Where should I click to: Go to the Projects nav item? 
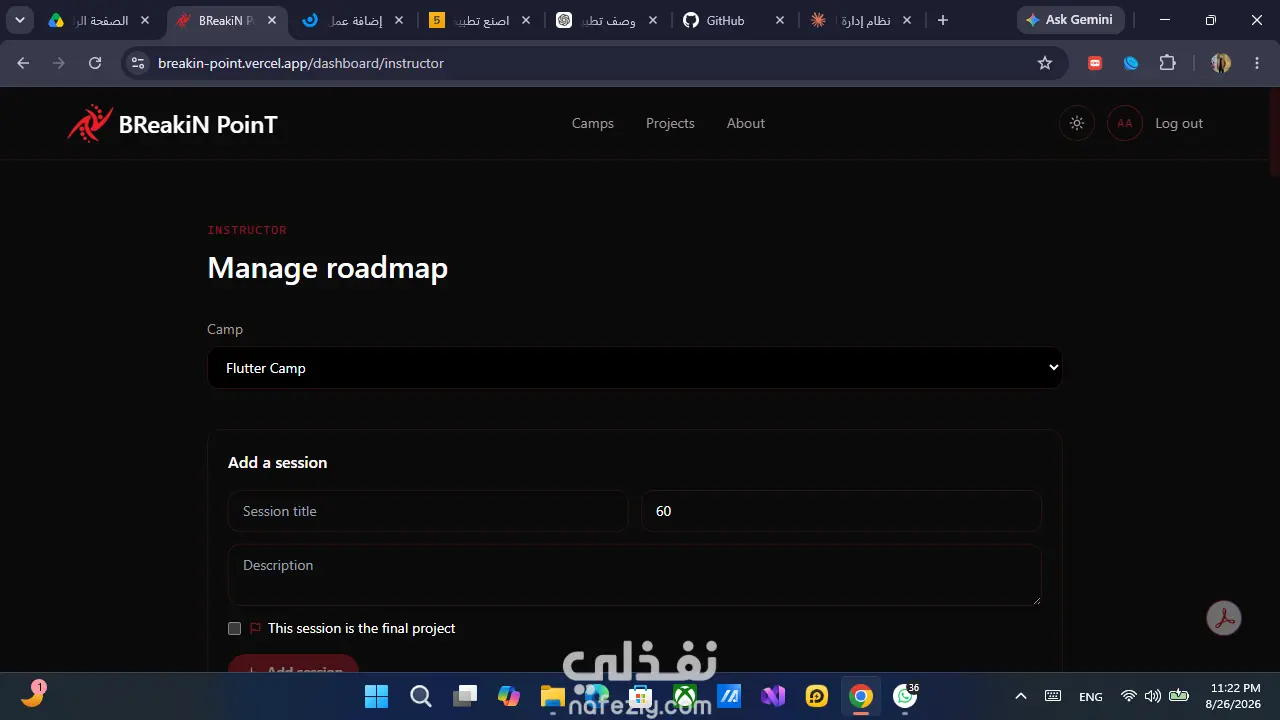670,124
